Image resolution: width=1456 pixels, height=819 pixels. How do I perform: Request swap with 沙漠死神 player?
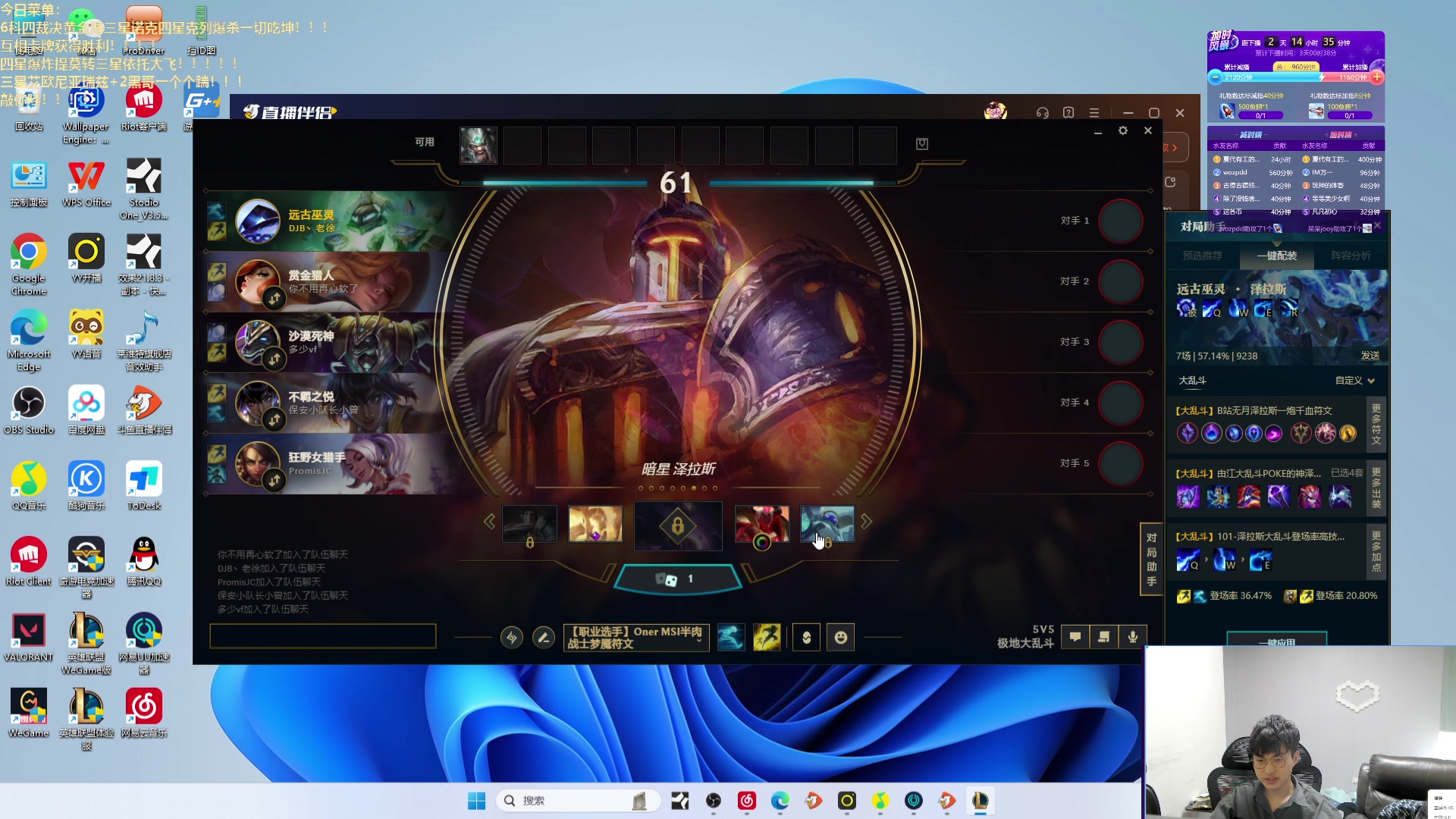(x=275, y=359)
